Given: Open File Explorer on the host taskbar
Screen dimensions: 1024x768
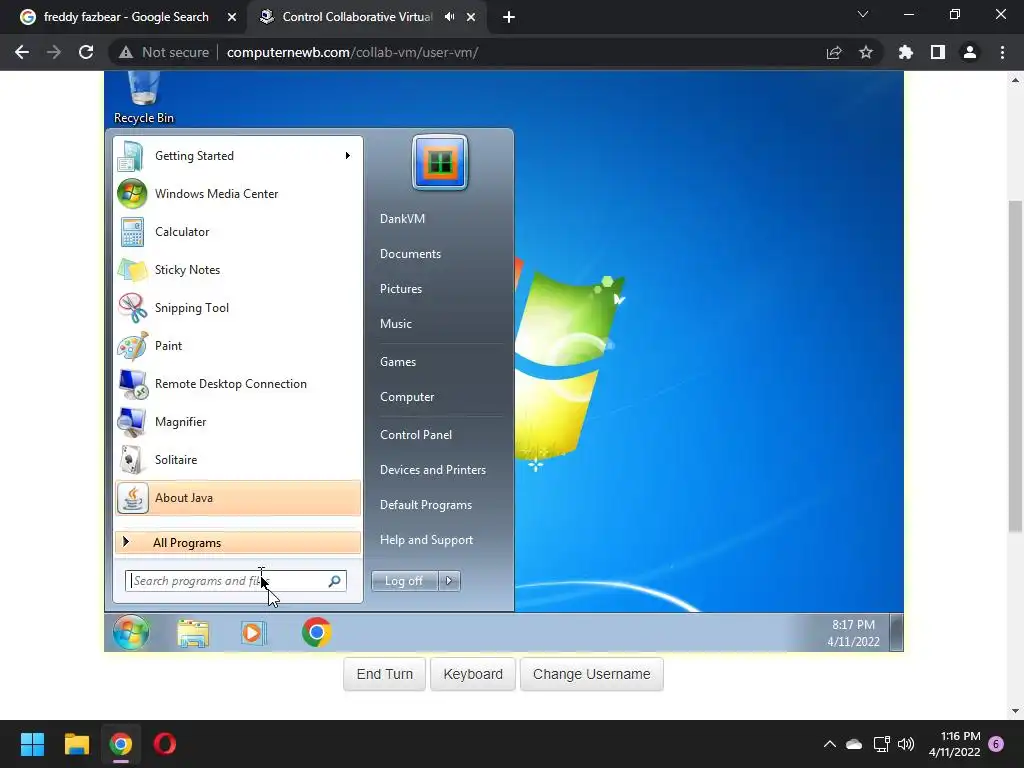Looking at the screenshot, I should point(76,744).
